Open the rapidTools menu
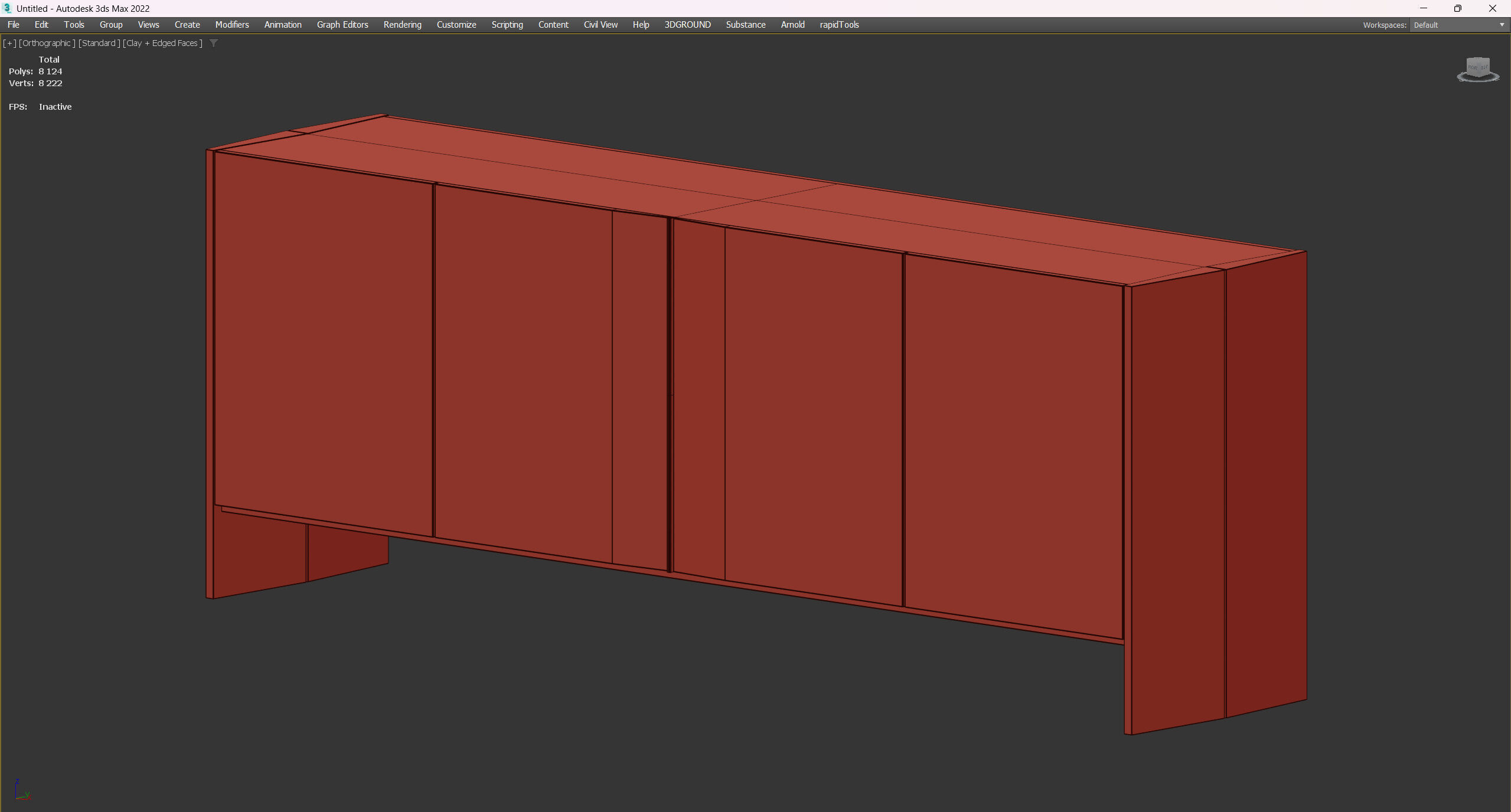Viewport: 1511px width, 812px height. [x=839, y=25]
